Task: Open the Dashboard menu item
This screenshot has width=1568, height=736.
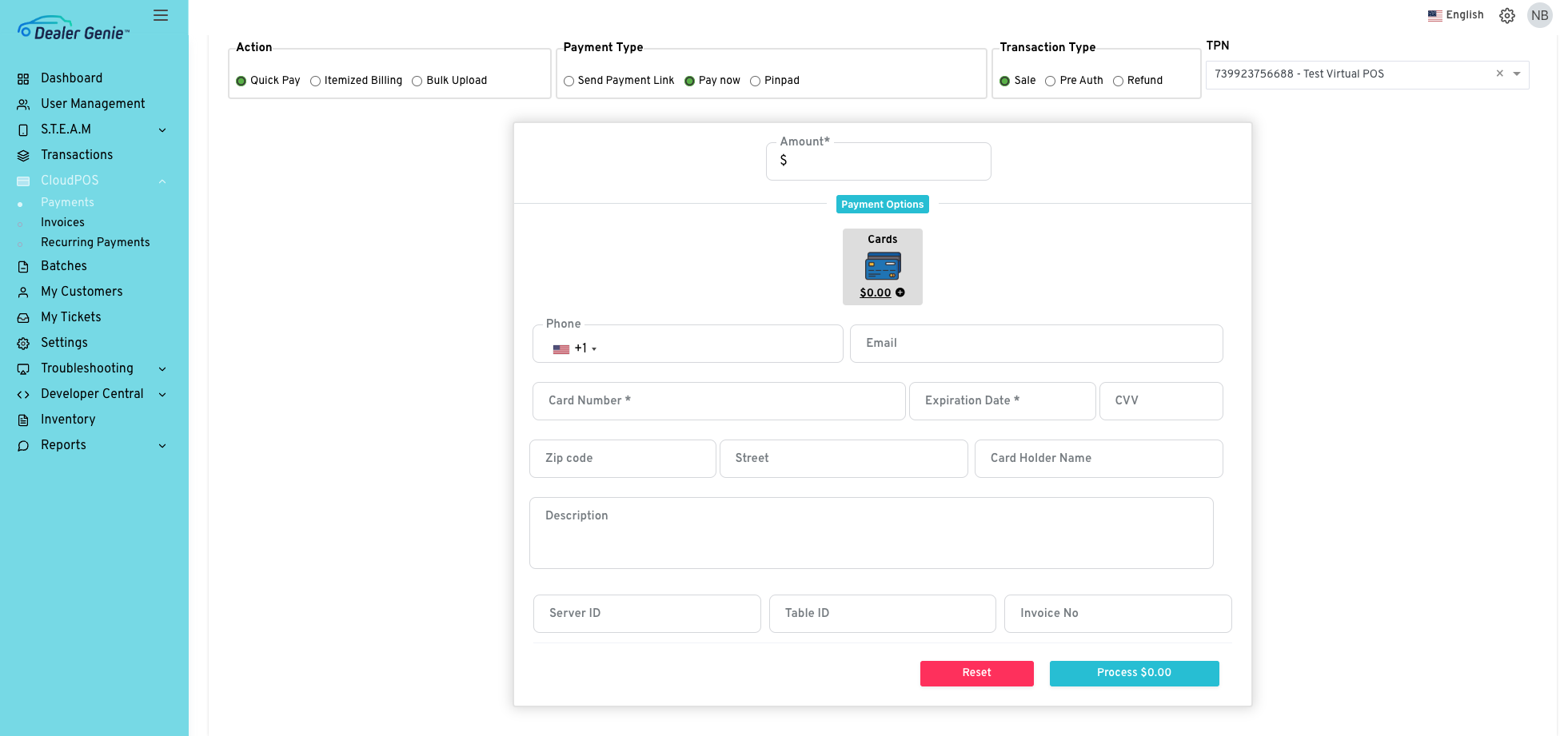Action: coord(72,78)
